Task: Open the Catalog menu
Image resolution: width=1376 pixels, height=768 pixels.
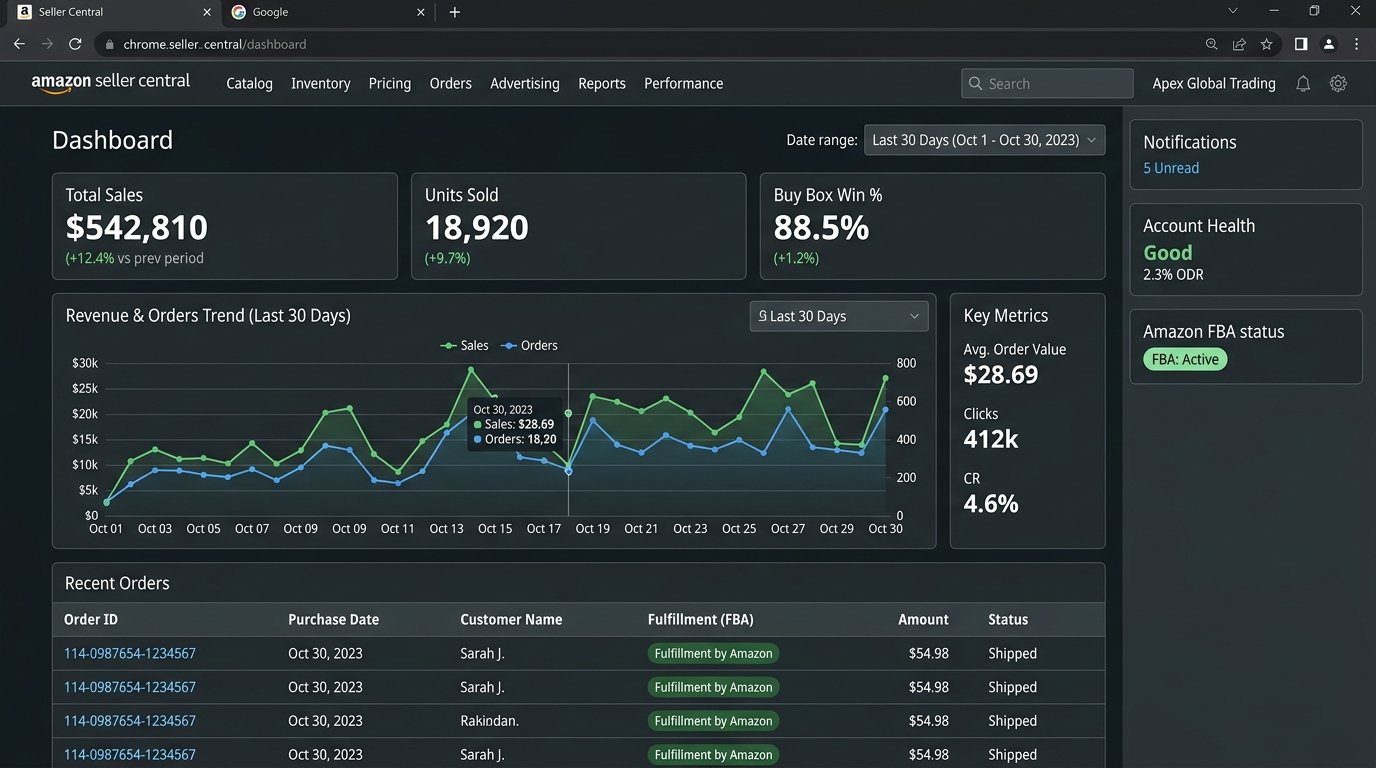Action: (x=250, y=84)
